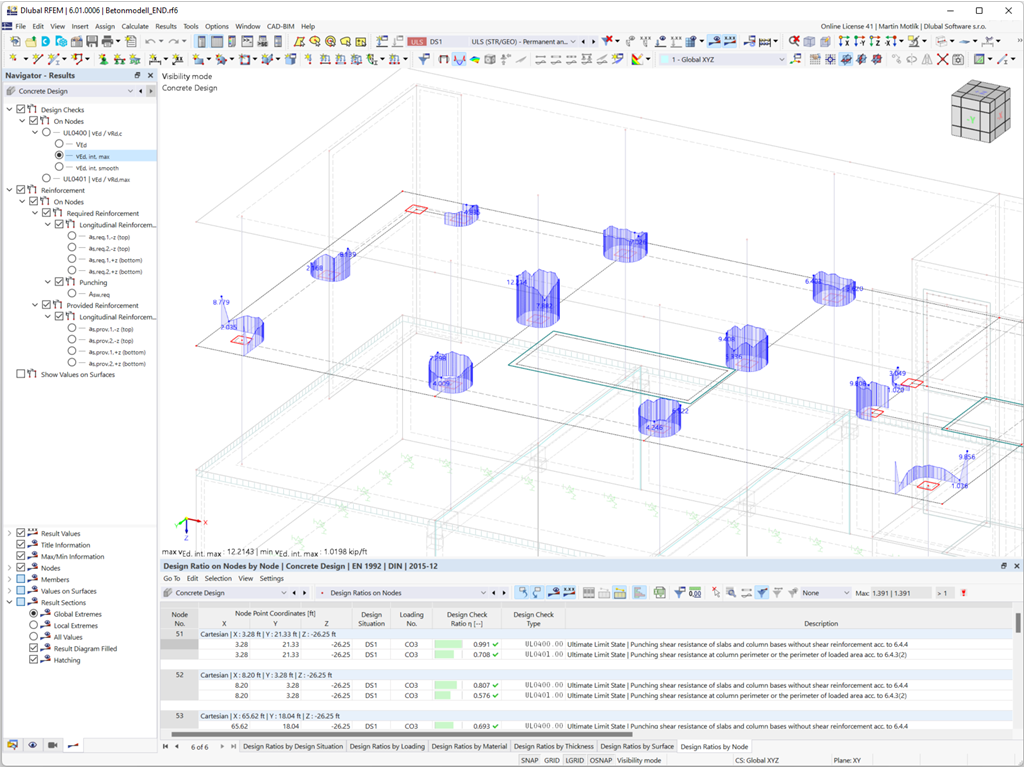Click the red exclamation icon in results table toolbar
Image resolution: width=1024 pixels, height=768 pixels.
coord(963,593)
